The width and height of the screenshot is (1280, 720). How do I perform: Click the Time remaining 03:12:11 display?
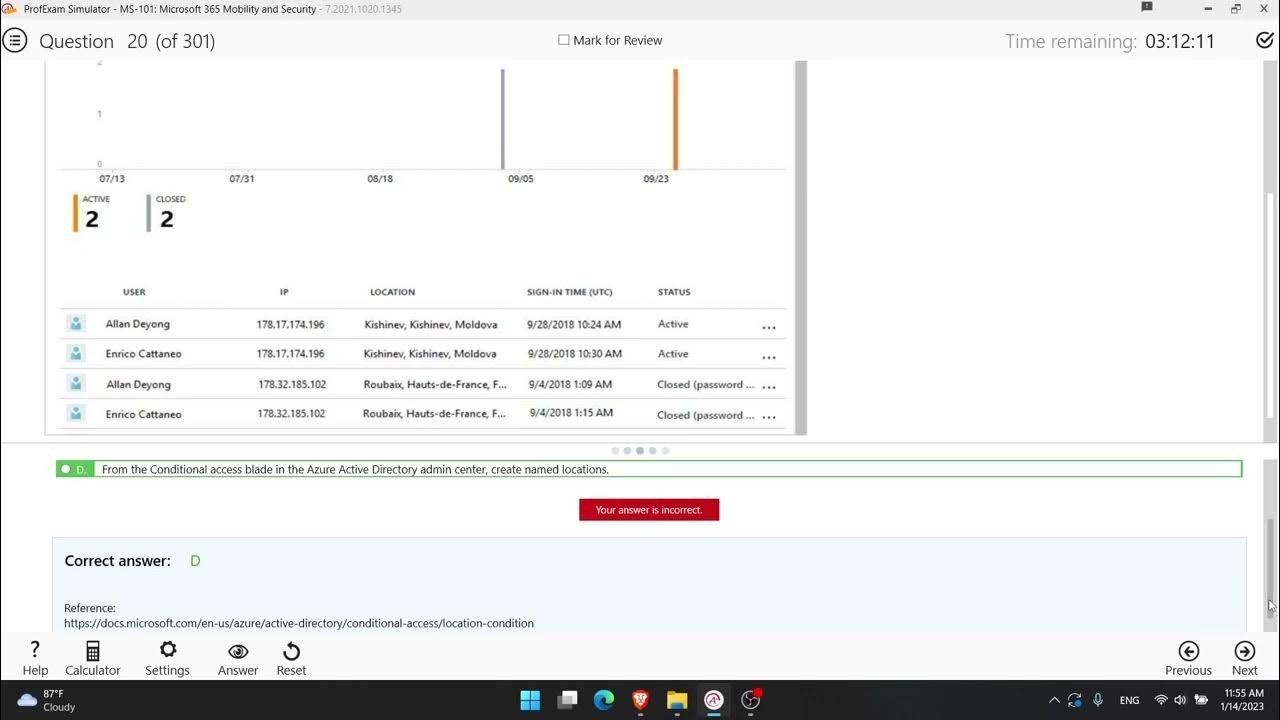click(x=1110, y=42)
